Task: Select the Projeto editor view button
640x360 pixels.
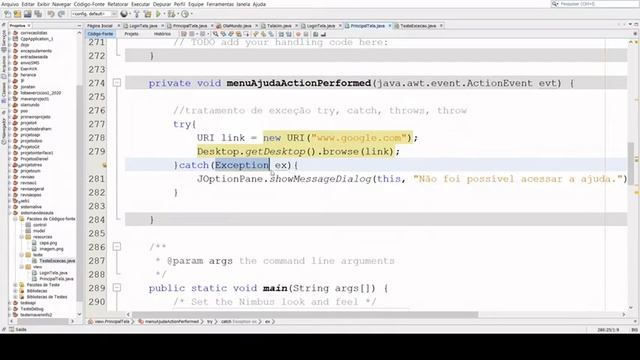Action: tap(131, 34)
